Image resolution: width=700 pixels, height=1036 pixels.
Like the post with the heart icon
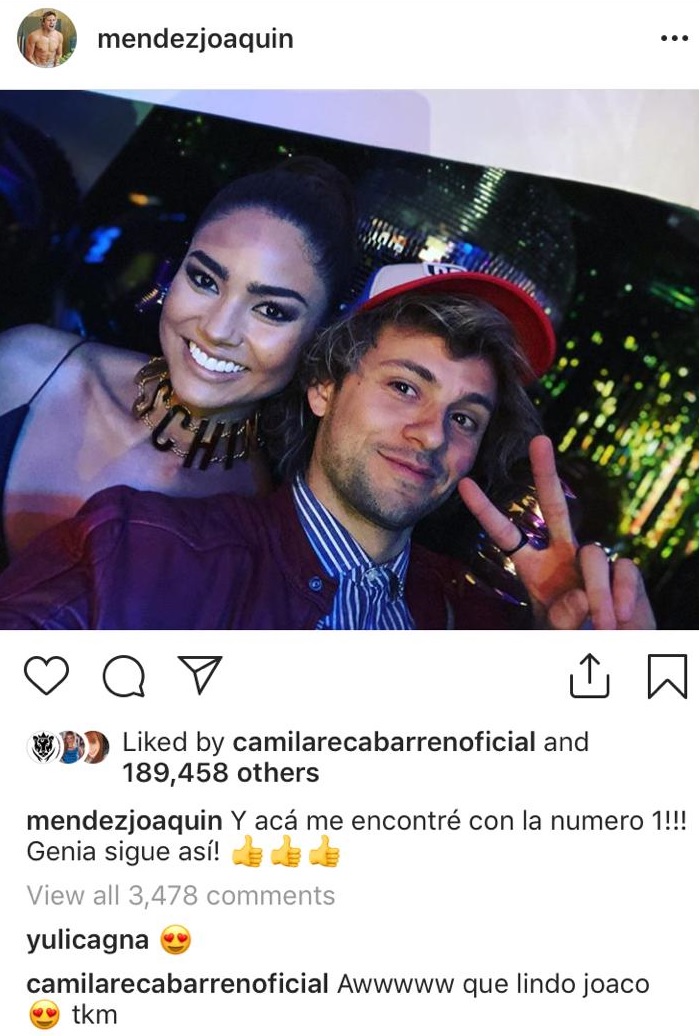(46, 675)
